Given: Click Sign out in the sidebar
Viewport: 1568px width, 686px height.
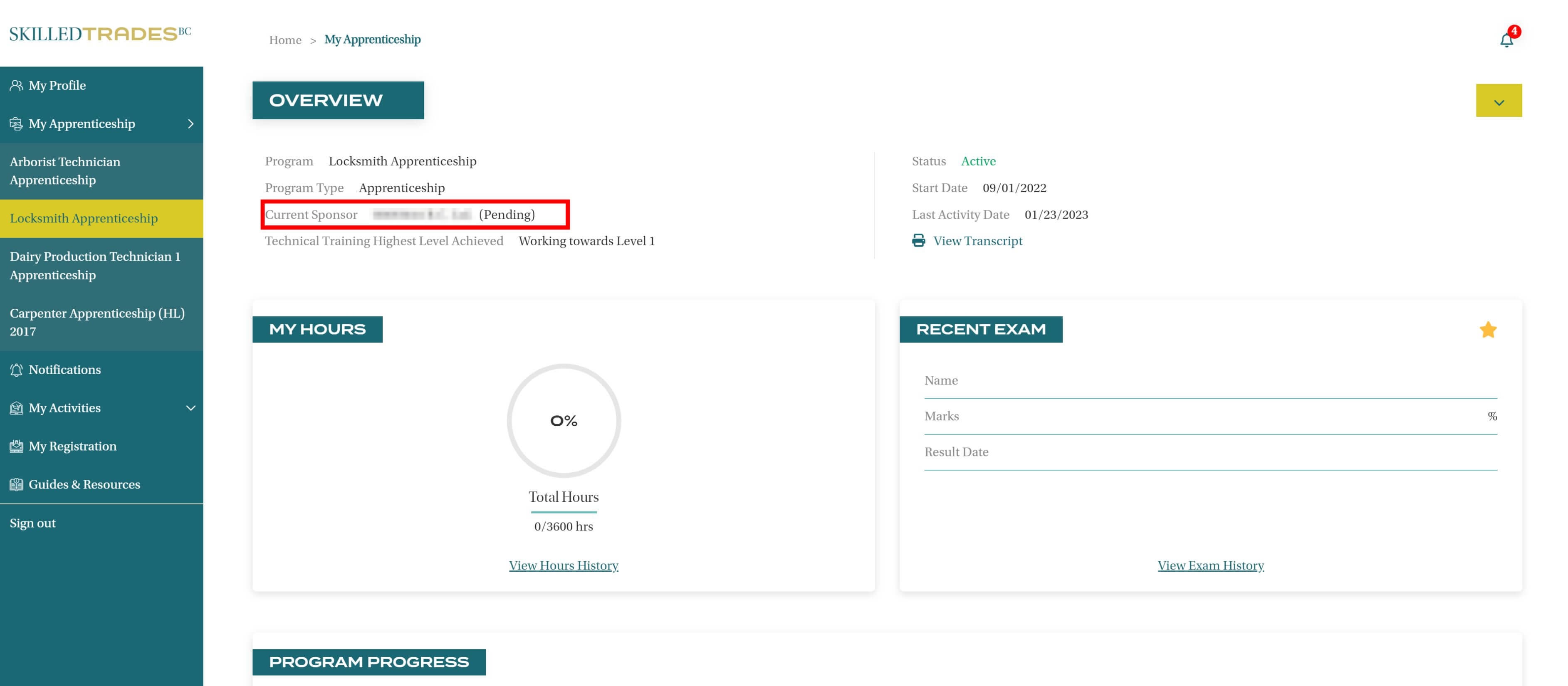Looking at the screenshot, I should pyautogui.click(x=33, y=523).
